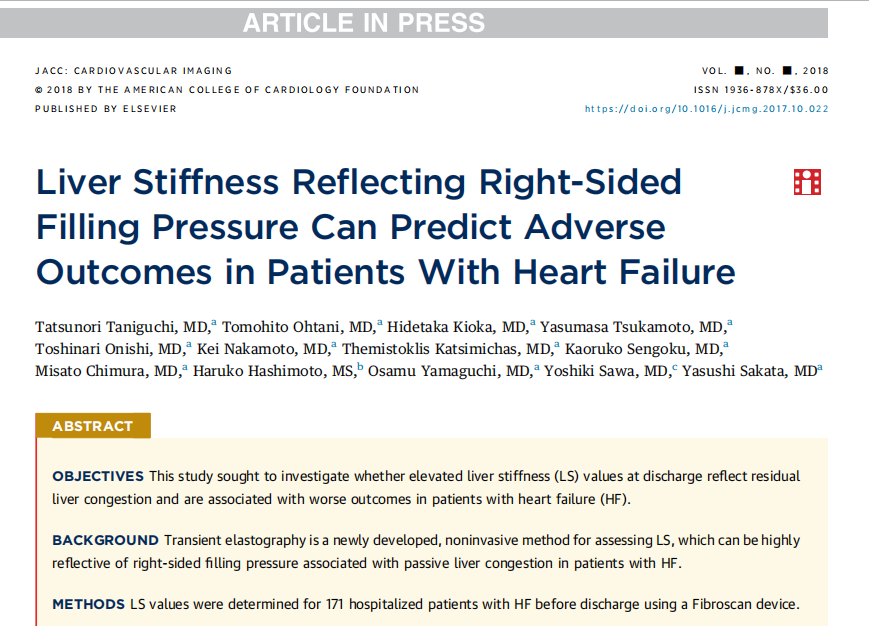Screen dimensions: 869x626
Task: Click author Tomohito Ohtani's name
Action: [298, 327]
